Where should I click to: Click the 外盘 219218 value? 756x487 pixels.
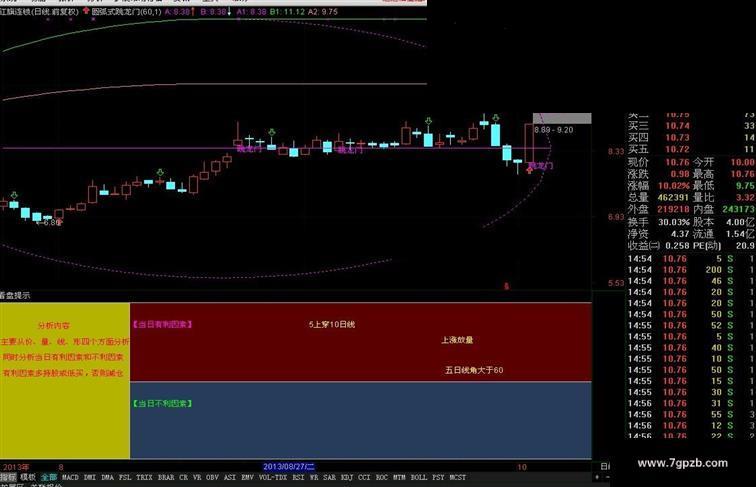click(673, 209)
